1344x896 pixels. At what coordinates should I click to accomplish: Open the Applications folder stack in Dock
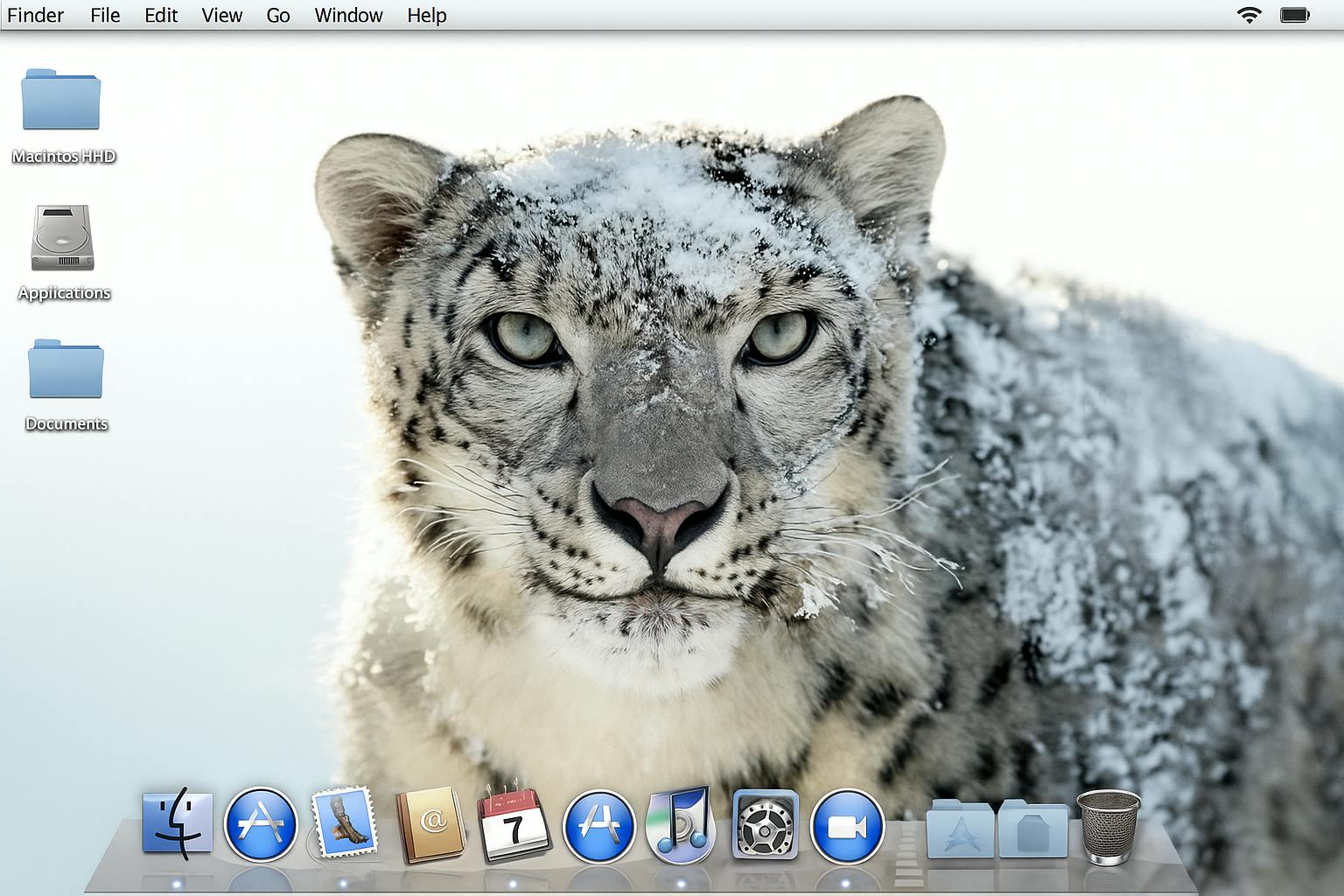pyautogui.click(x=960, y=828)
